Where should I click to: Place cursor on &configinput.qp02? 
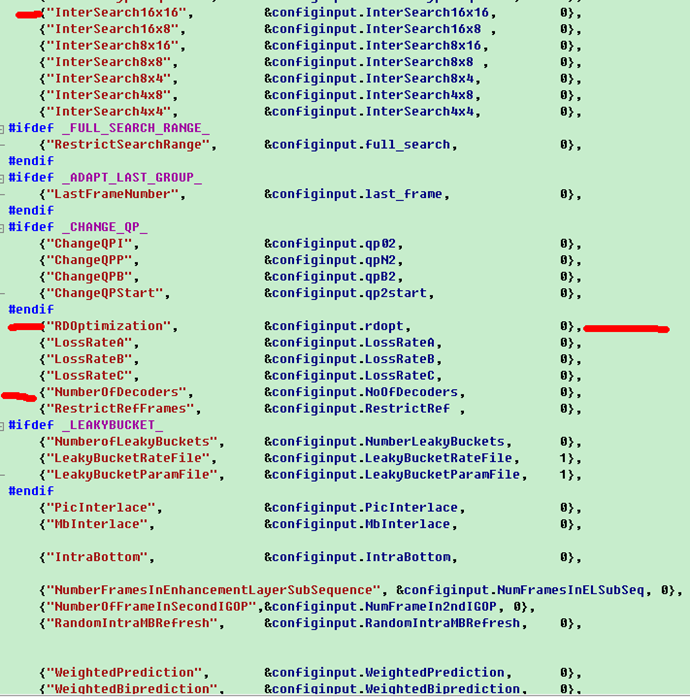(330, 244)
